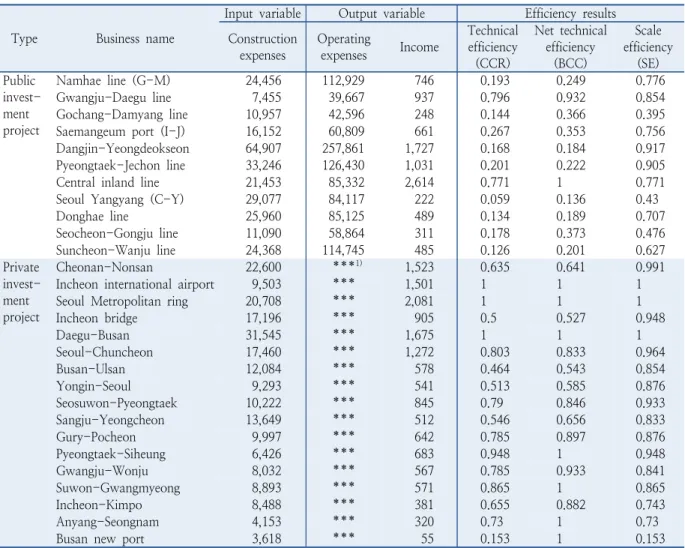
Task: Select 'Busan new port' row name
Action: 100,539
